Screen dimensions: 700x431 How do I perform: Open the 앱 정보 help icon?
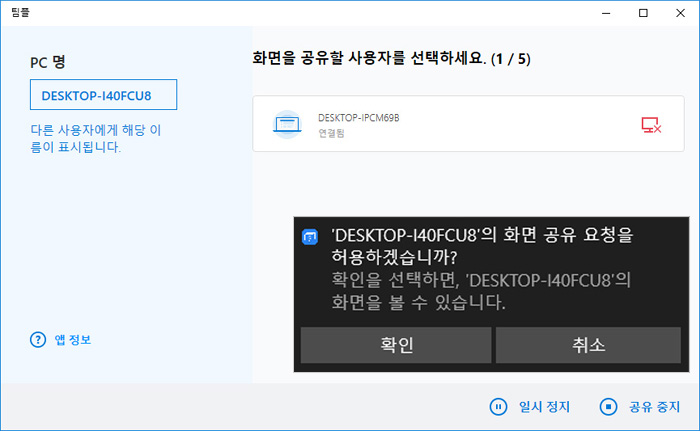tap(38, 340)
